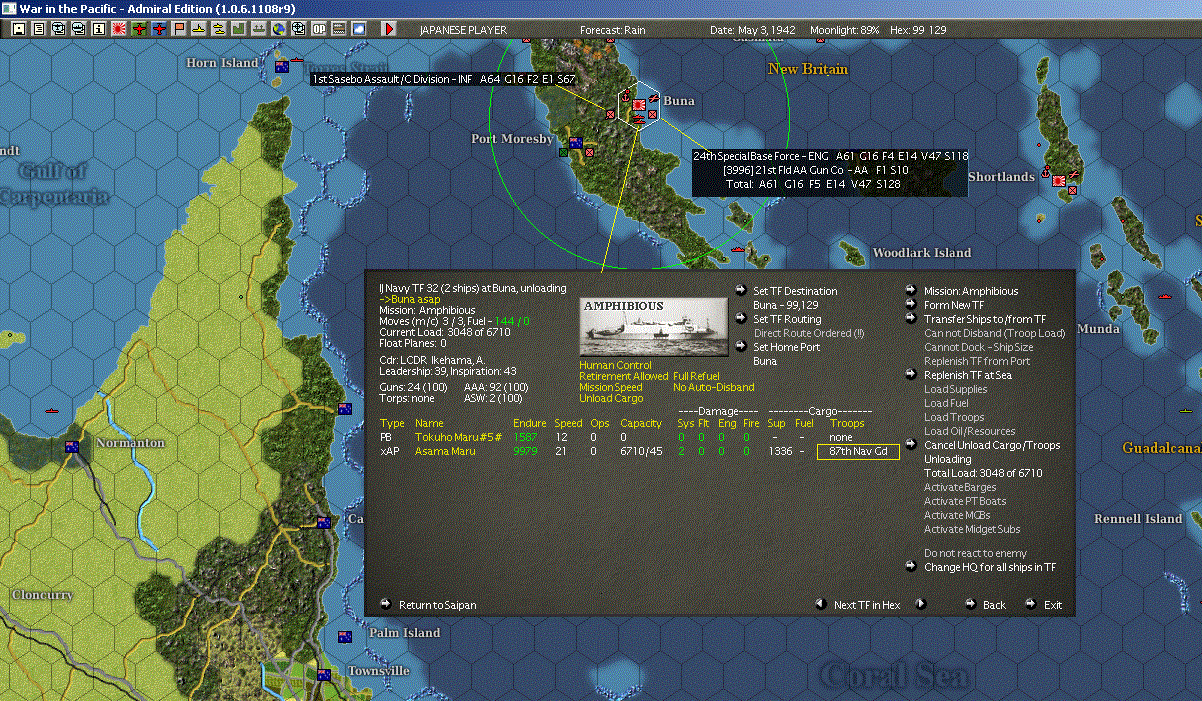Select ship Asama Maru
The image size is (1202, 701).
(x=443, y=451)
